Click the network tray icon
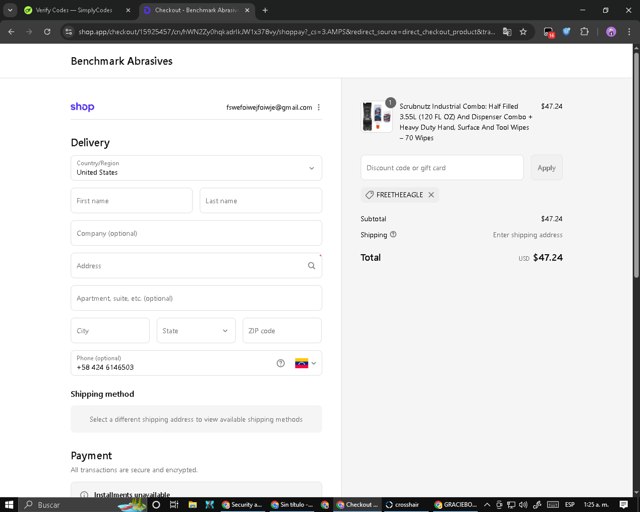Image resolution: width=640 pixels, height=512 pixels. [511, 505]
